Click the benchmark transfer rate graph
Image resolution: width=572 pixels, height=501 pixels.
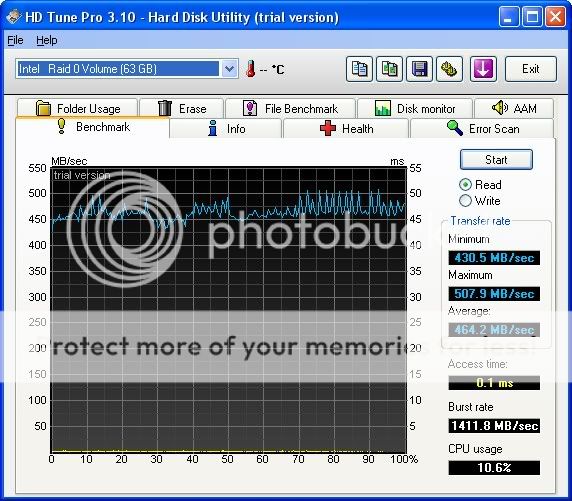click(x=228, y=310)
